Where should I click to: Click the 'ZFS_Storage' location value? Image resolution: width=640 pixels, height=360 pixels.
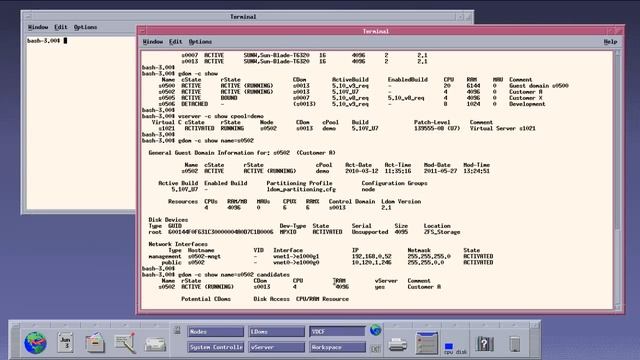point(442,232)
